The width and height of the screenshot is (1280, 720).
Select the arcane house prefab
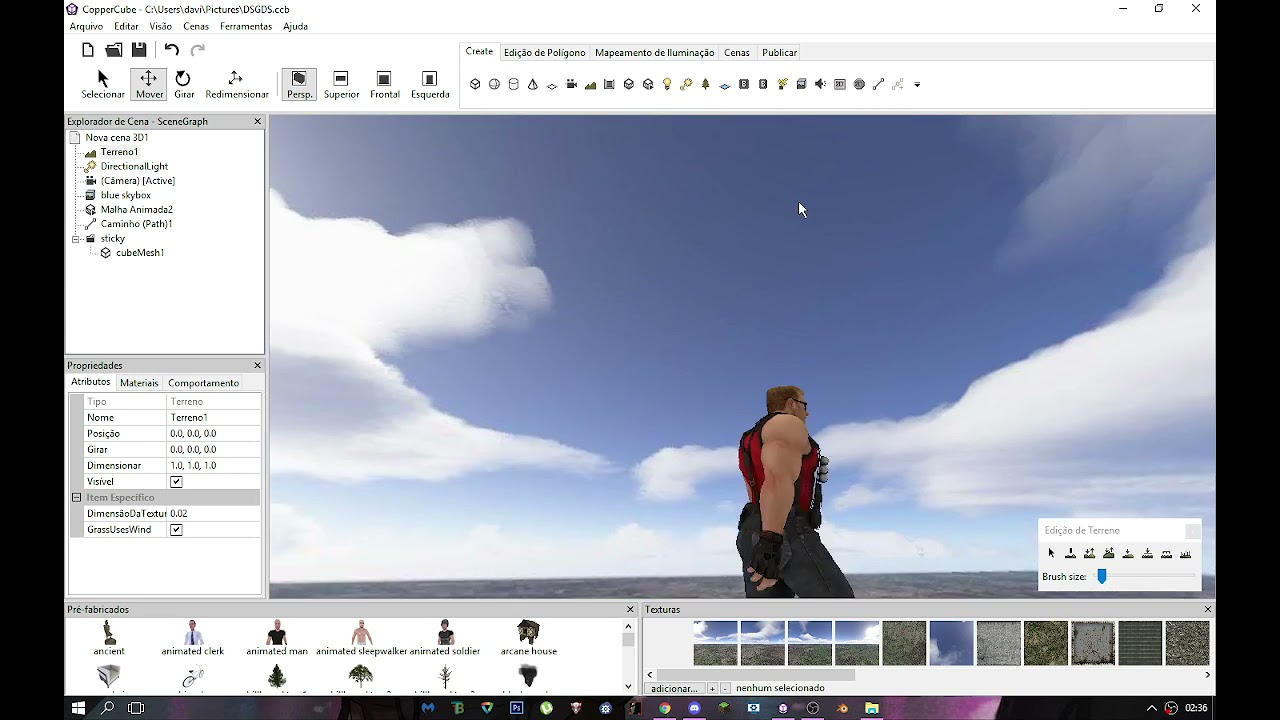coord(528,638)
